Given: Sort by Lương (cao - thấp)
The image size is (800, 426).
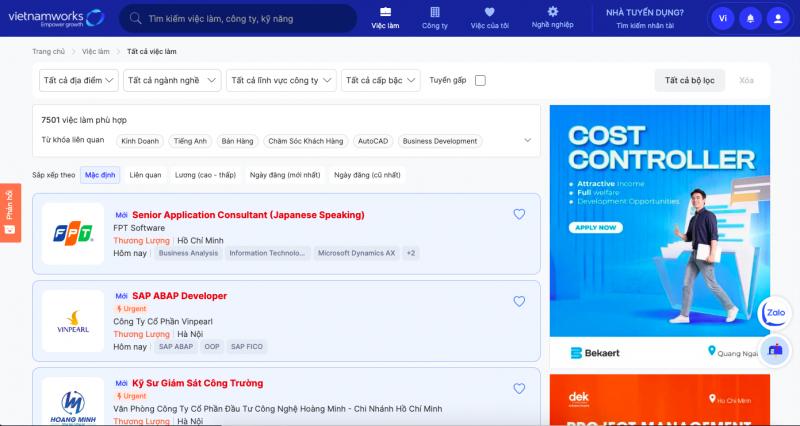Looking at the screenshot, I should 206,175.
